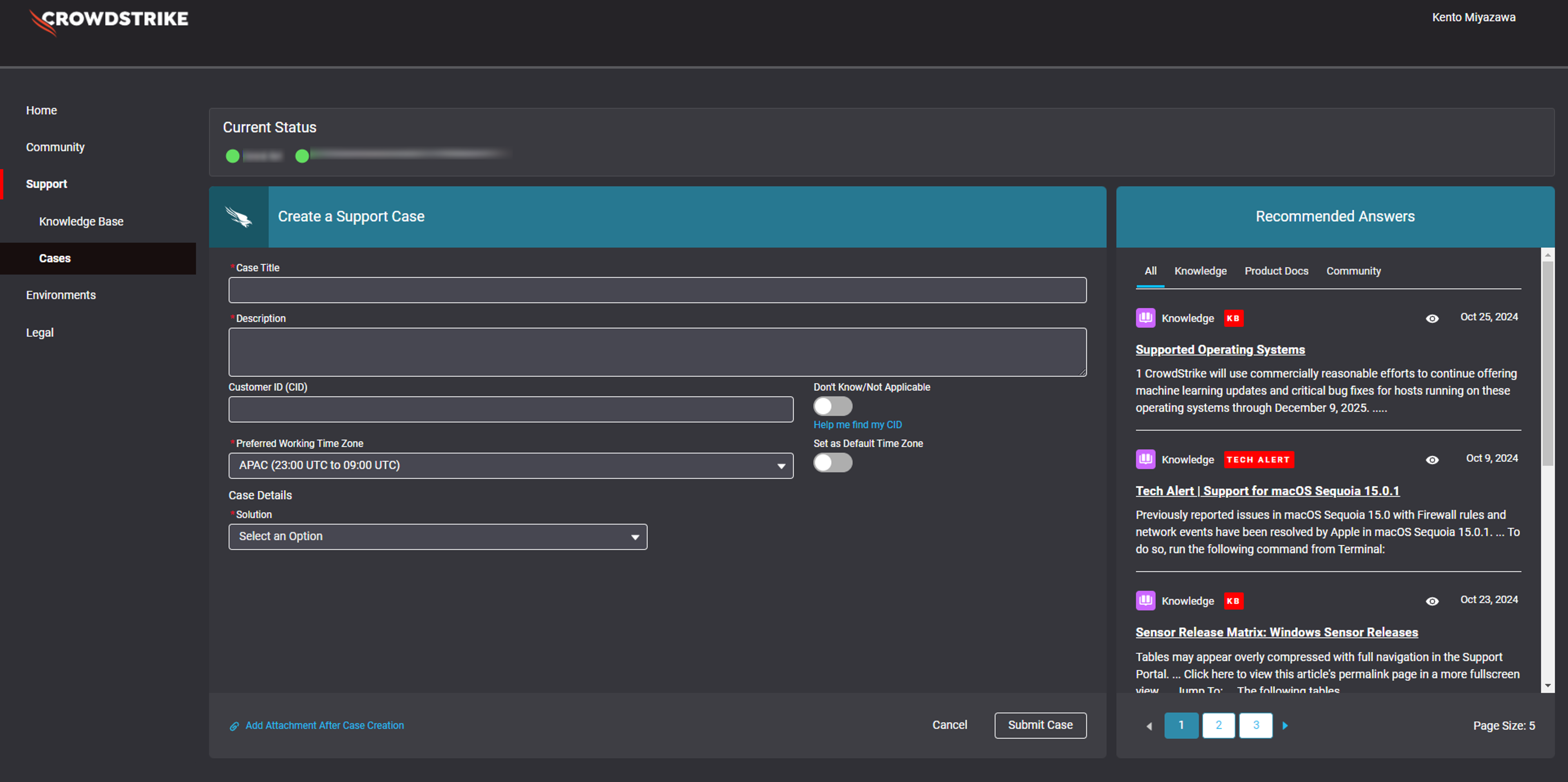
Task: Open Home in the sidebar
Action: tap(41, 110)
